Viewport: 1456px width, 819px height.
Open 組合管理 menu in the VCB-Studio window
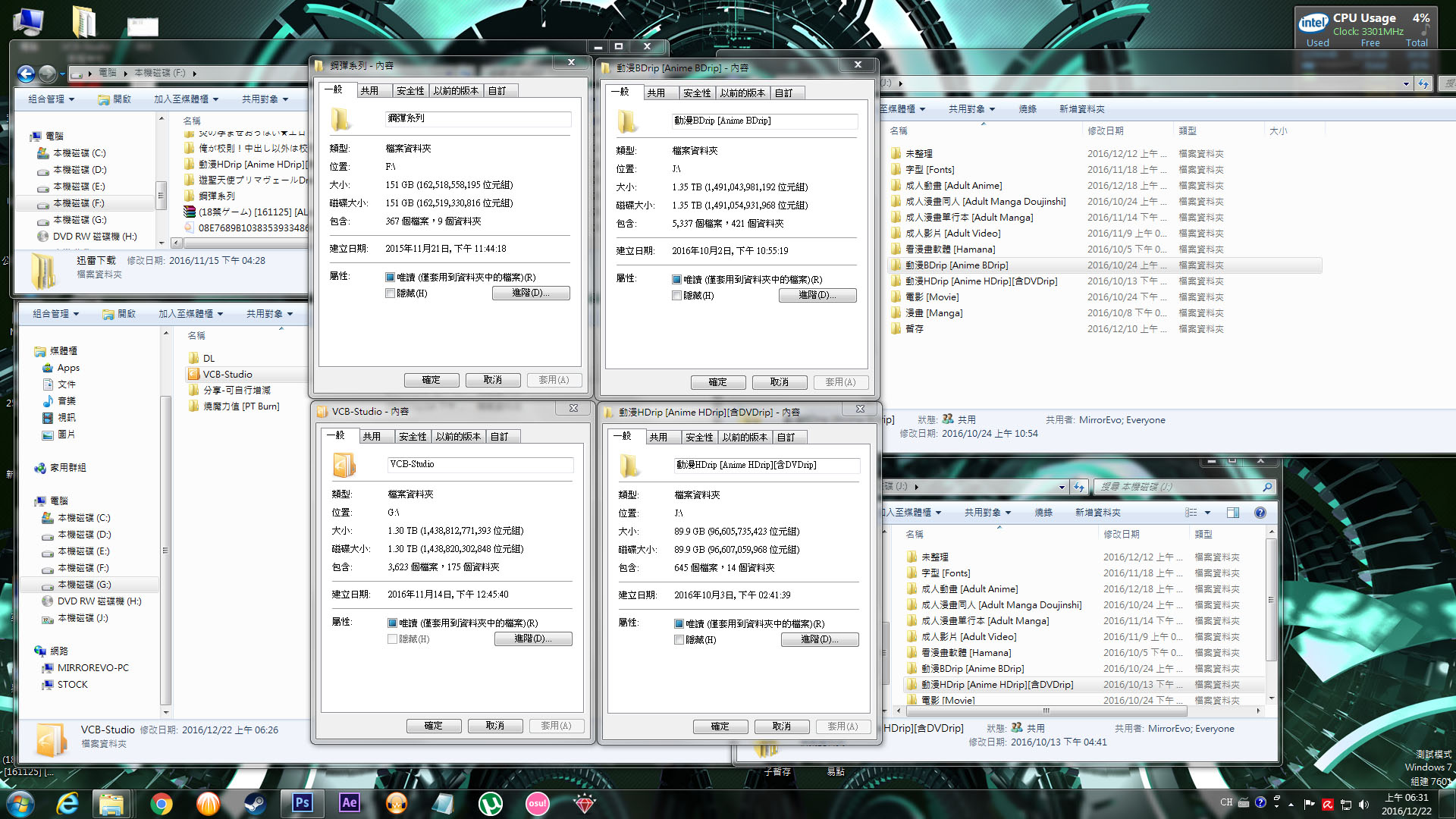coord(56,314)
